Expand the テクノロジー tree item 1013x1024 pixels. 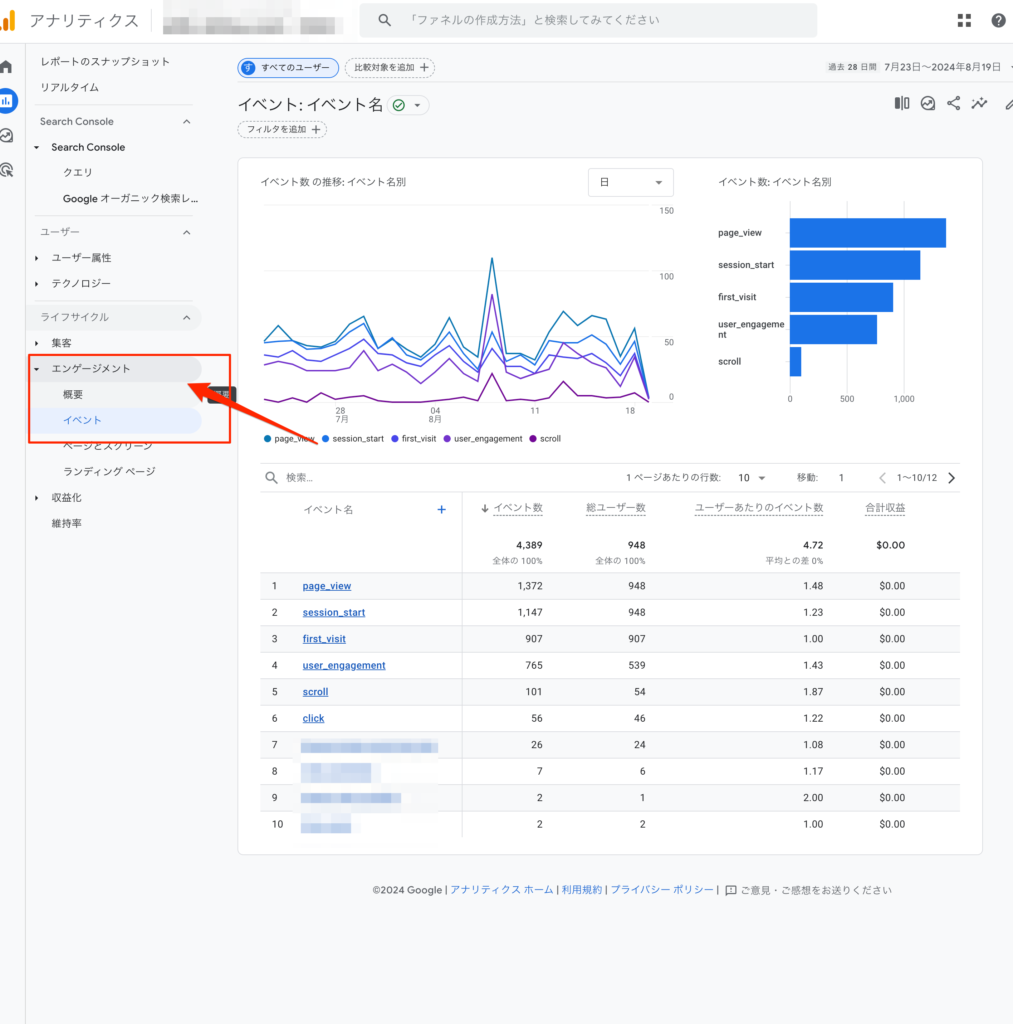coord(37,284)
